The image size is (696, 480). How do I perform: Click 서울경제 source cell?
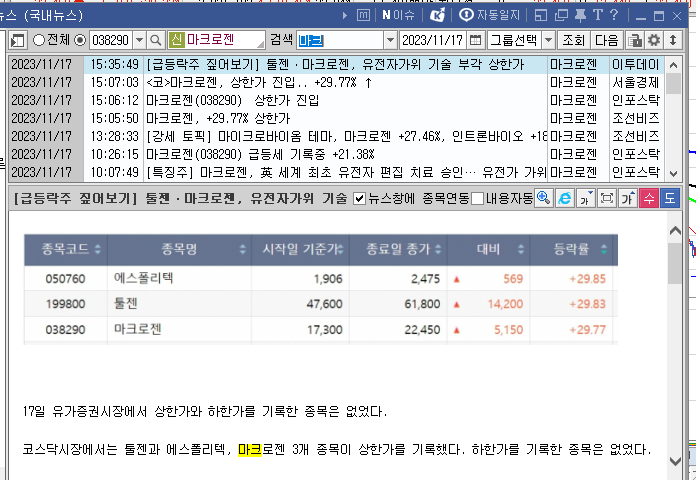click(636, 83)
